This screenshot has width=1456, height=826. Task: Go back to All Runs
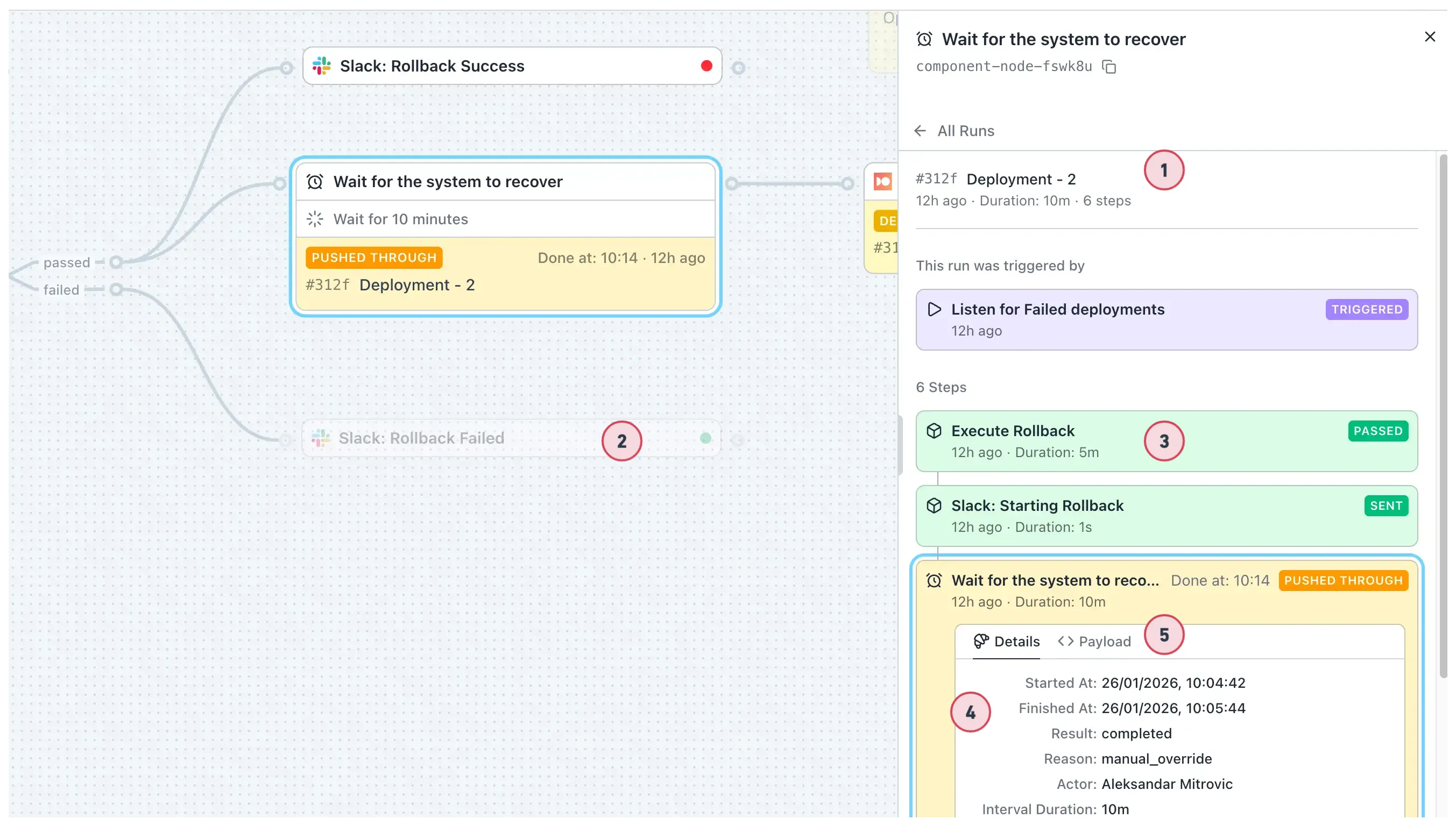pos(966,131)
